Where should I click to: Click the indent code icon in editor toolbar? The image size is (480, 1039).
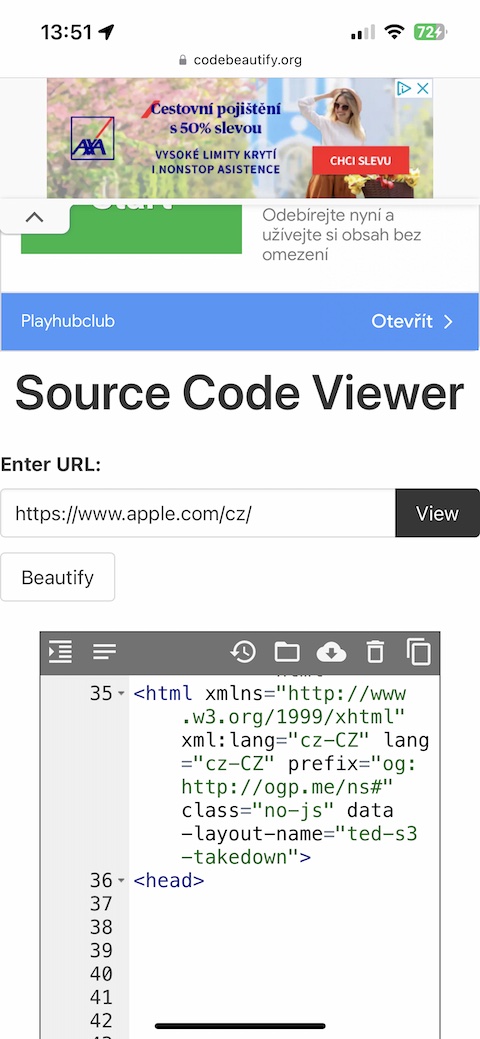click(60, 652)
